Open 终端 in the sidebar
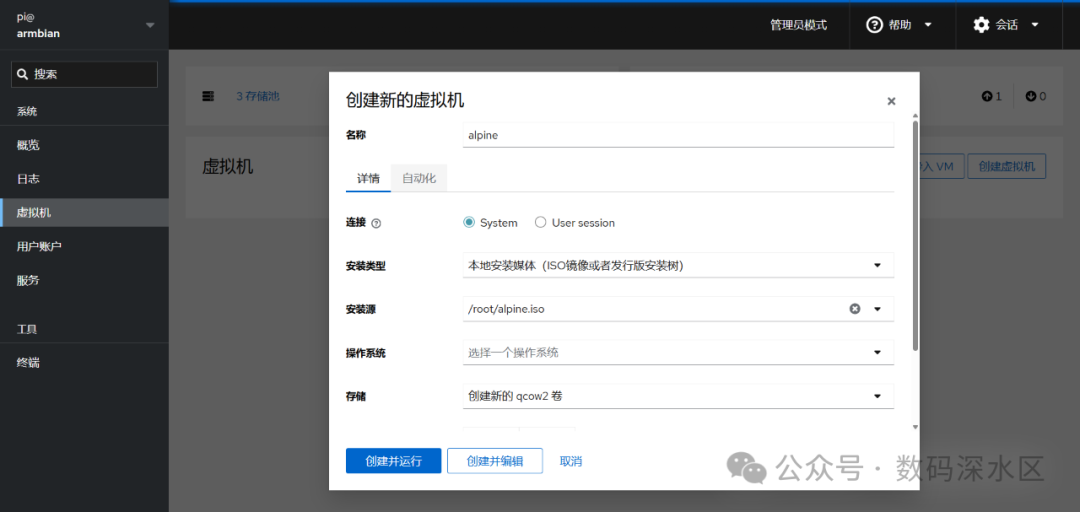This screenshot has height=512, width=1080. [84, 362]
